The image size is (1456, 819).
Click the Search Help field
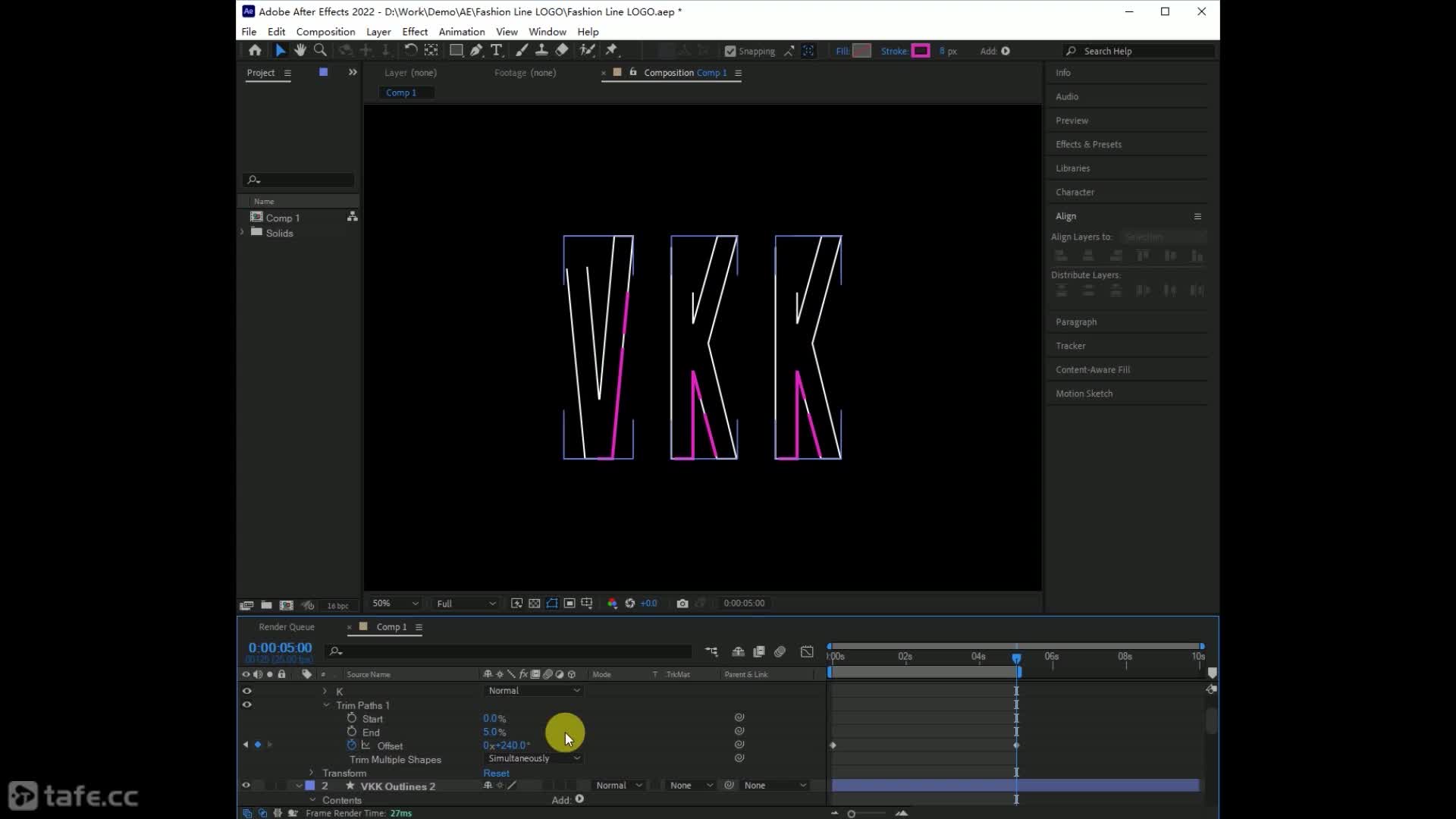tap(1138, 51)
